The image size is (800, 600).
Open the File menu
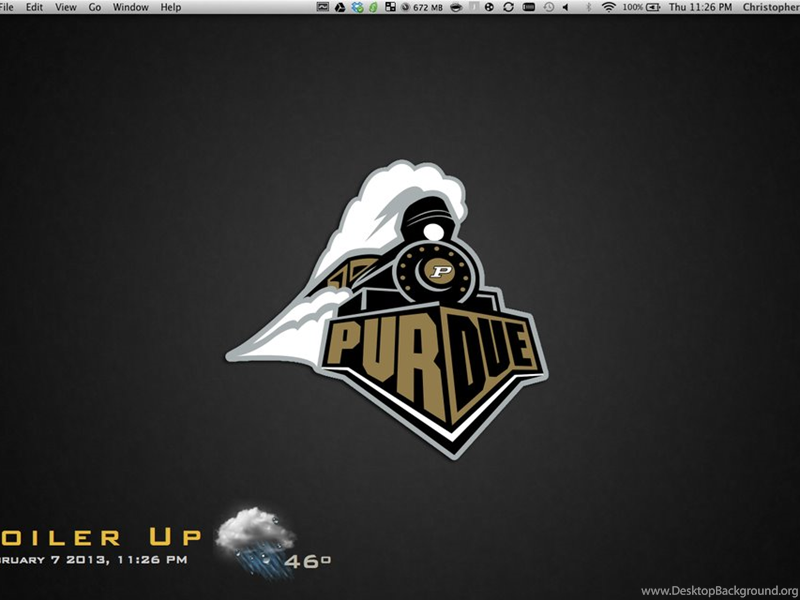click(7, 7)
